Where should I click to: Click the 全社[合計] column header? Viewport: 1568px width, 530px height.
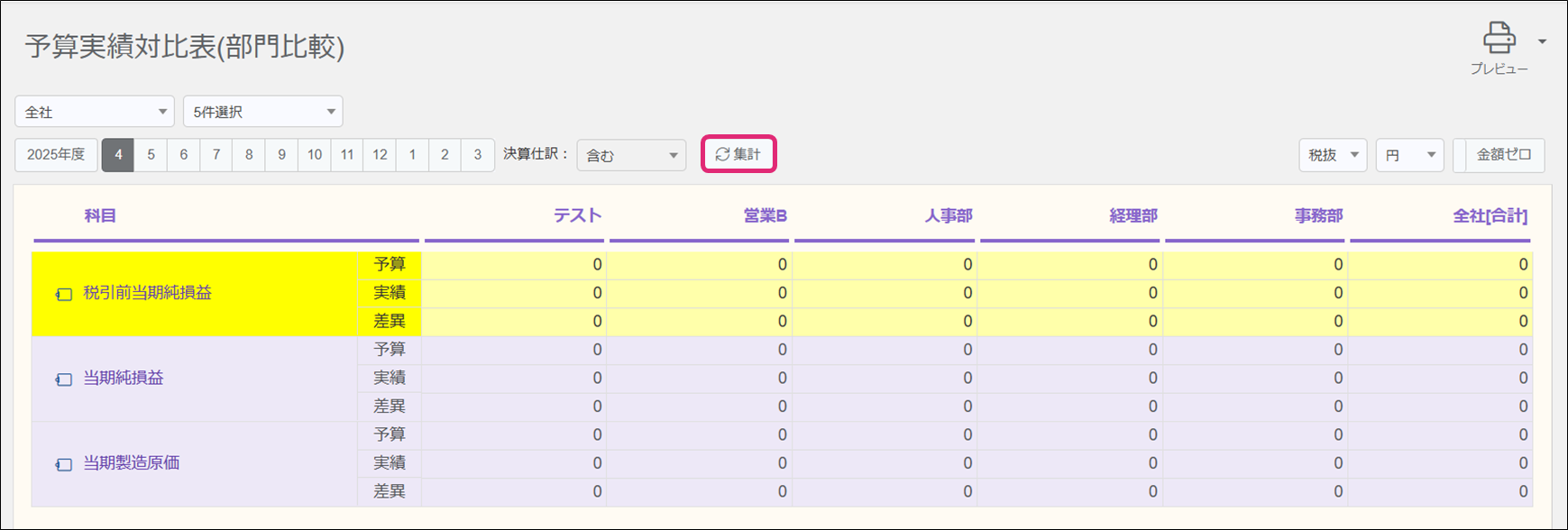pos(1490,215)
